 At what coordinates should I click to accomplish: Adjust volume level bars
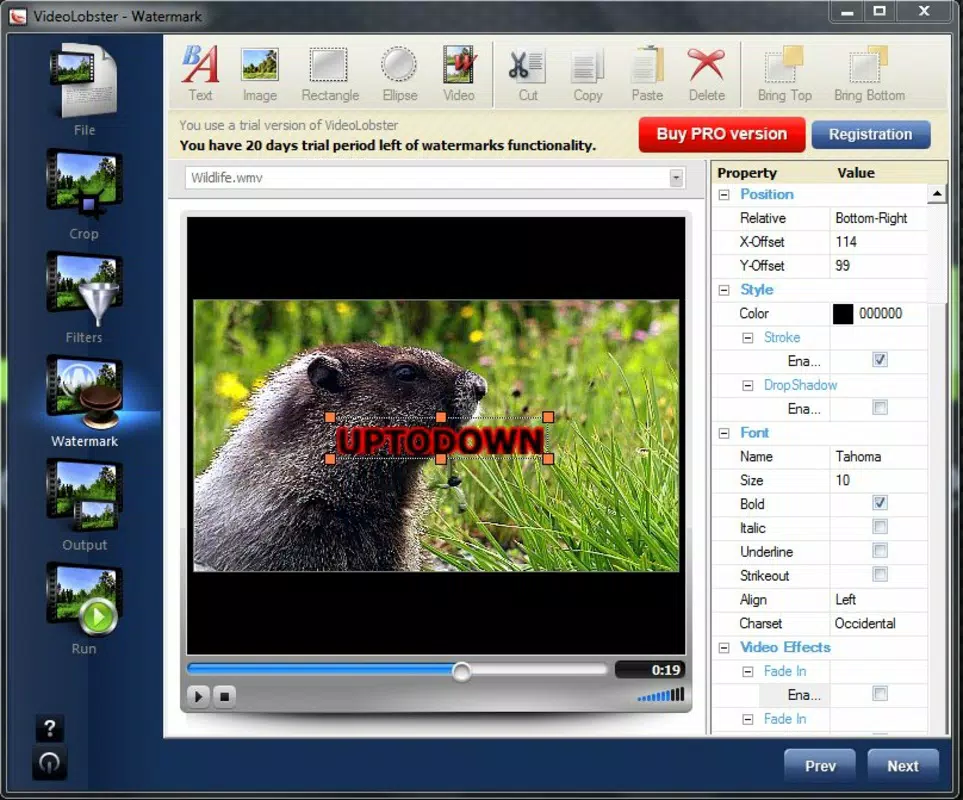661,695
